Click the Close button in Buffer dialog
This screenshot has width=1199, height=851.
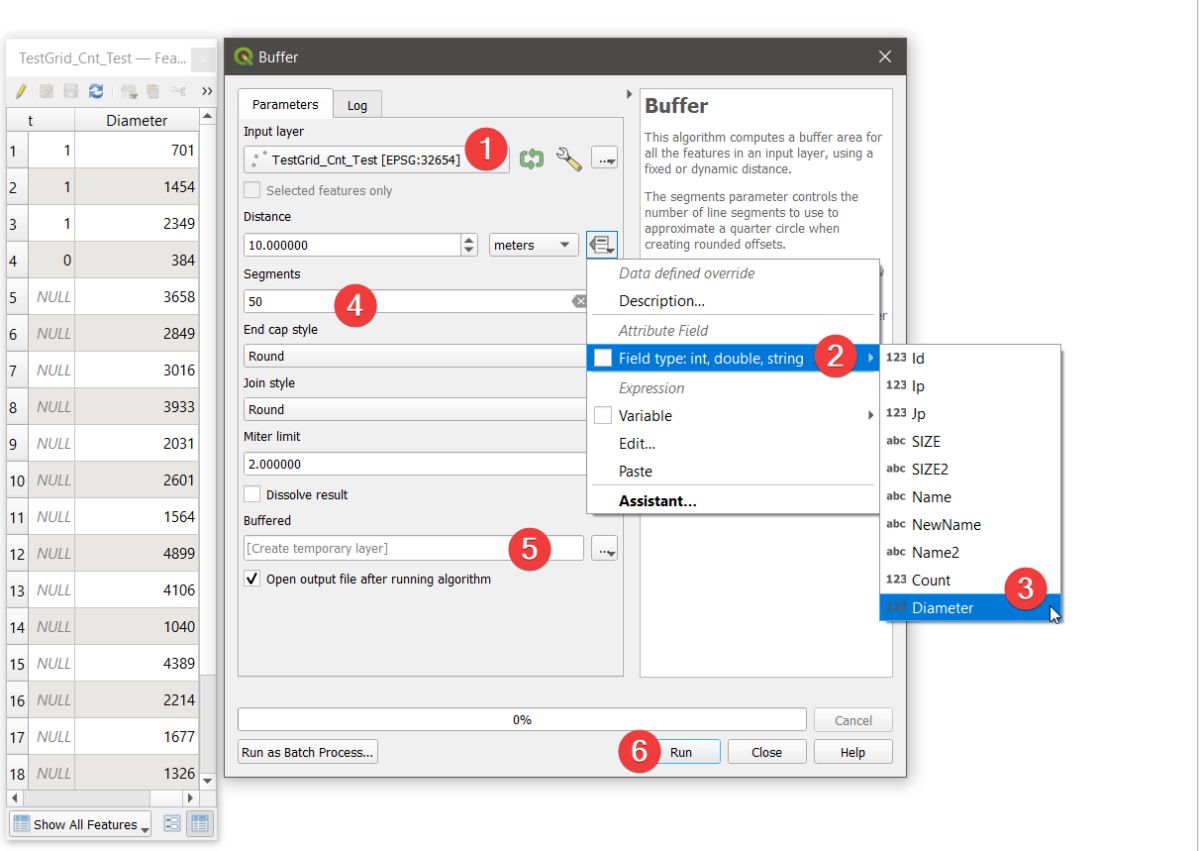click(x=766, y=752)
